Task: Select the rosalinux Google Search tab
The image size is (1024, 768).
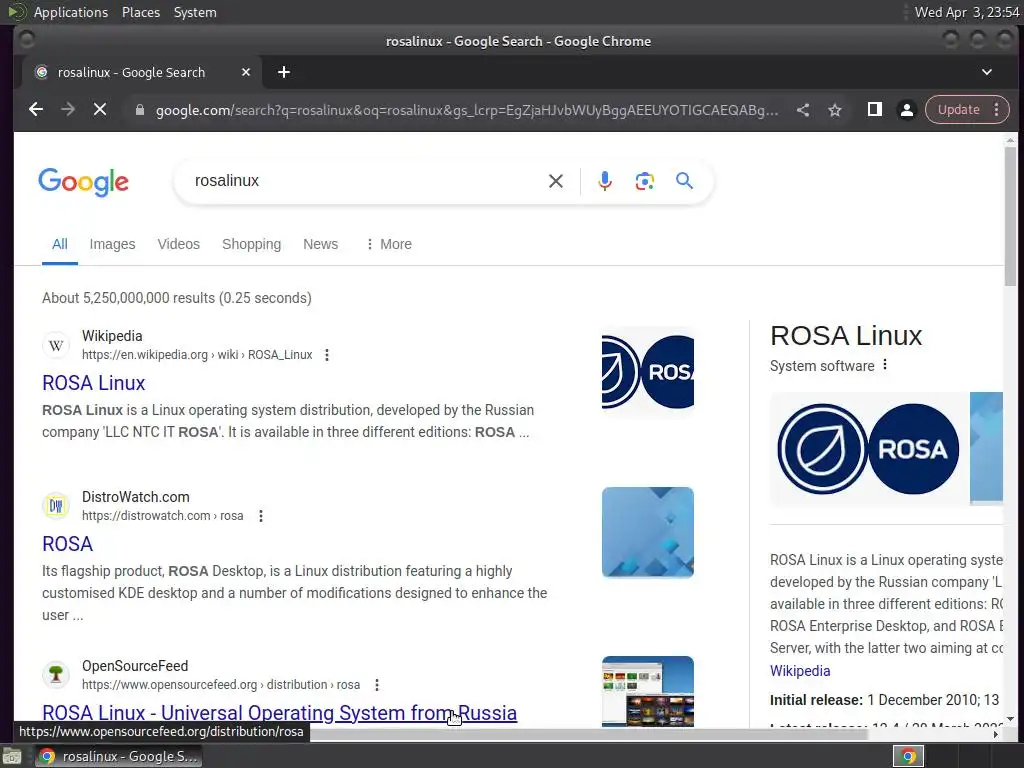Action: click(x=142, y=72)
